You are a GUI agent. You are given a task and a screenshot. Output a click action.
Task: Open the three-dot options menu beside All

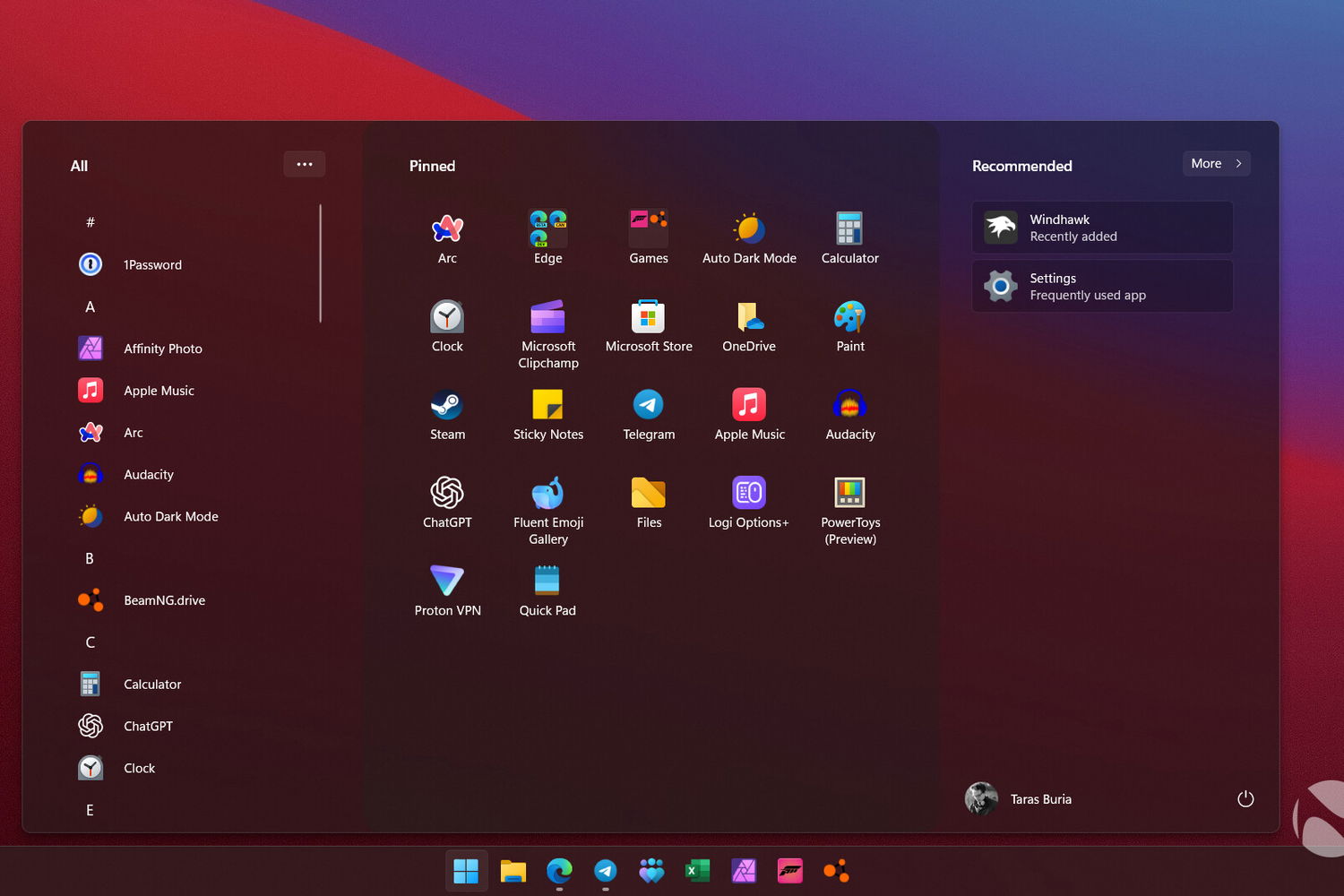pyautogui.click(x=305, y=164)
